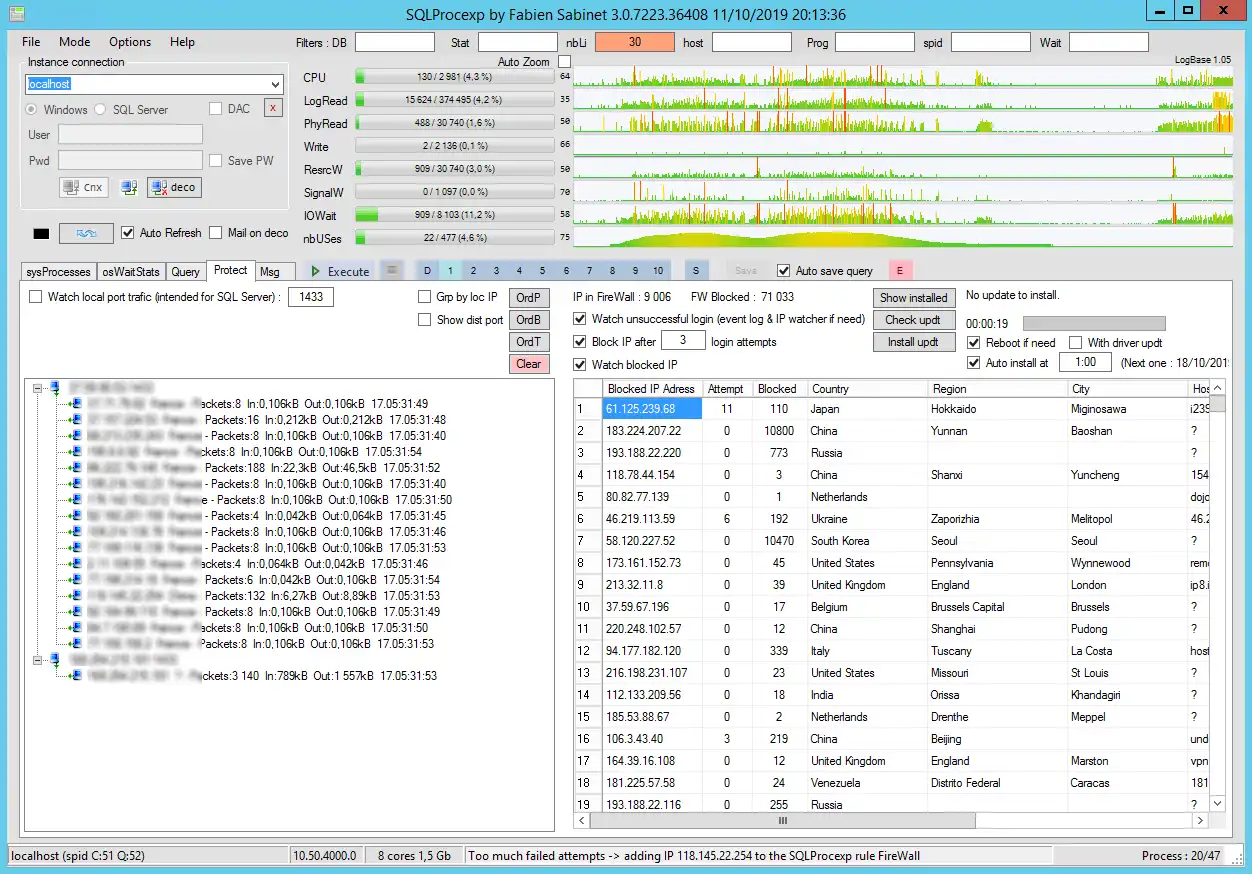Open the Mode menu
The height and width of the screenshot is (874, 1252).
point(74,42)
